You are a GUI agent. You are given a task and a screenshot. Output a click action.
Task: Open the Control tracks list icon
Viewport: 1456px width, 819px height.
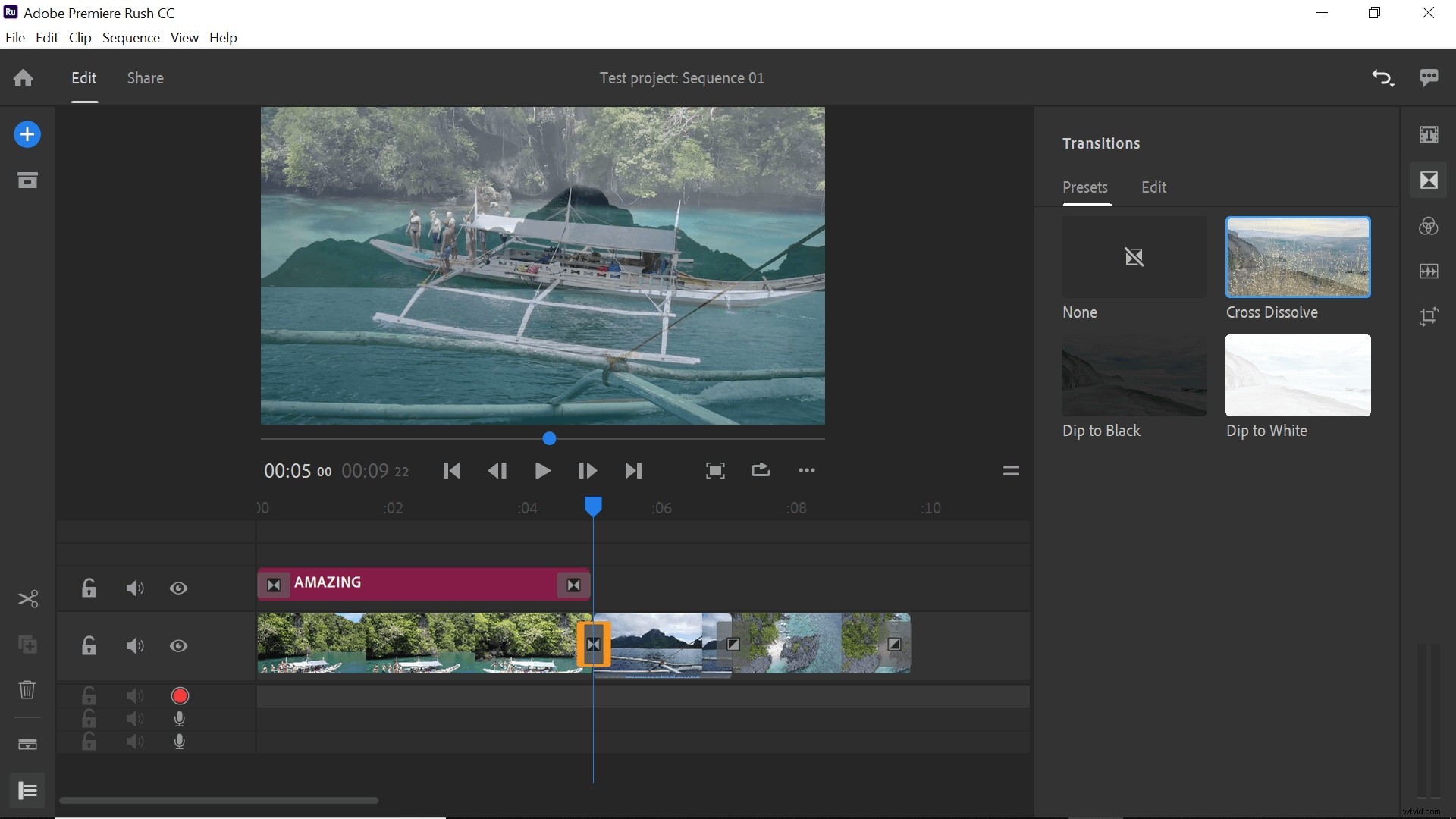27,791
